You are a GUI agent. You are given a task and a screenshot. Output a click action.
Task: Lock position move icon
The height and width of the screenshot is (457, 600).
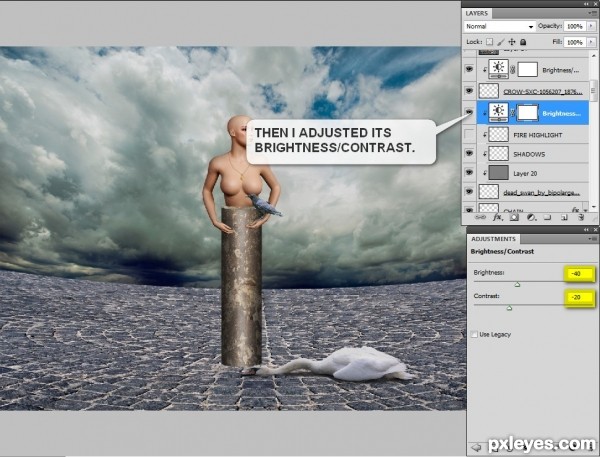(x=512, y=42)
